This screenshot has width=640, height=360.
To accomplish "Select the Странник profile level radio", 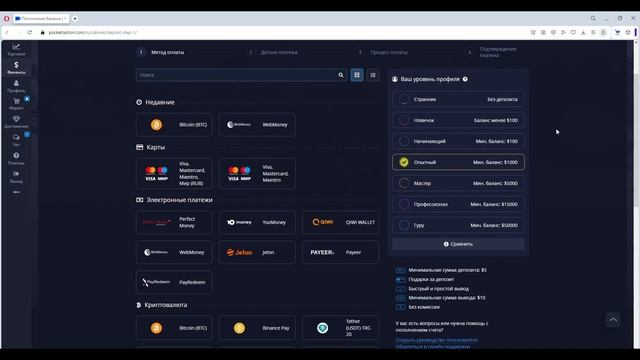I will (x=404, y=99).
